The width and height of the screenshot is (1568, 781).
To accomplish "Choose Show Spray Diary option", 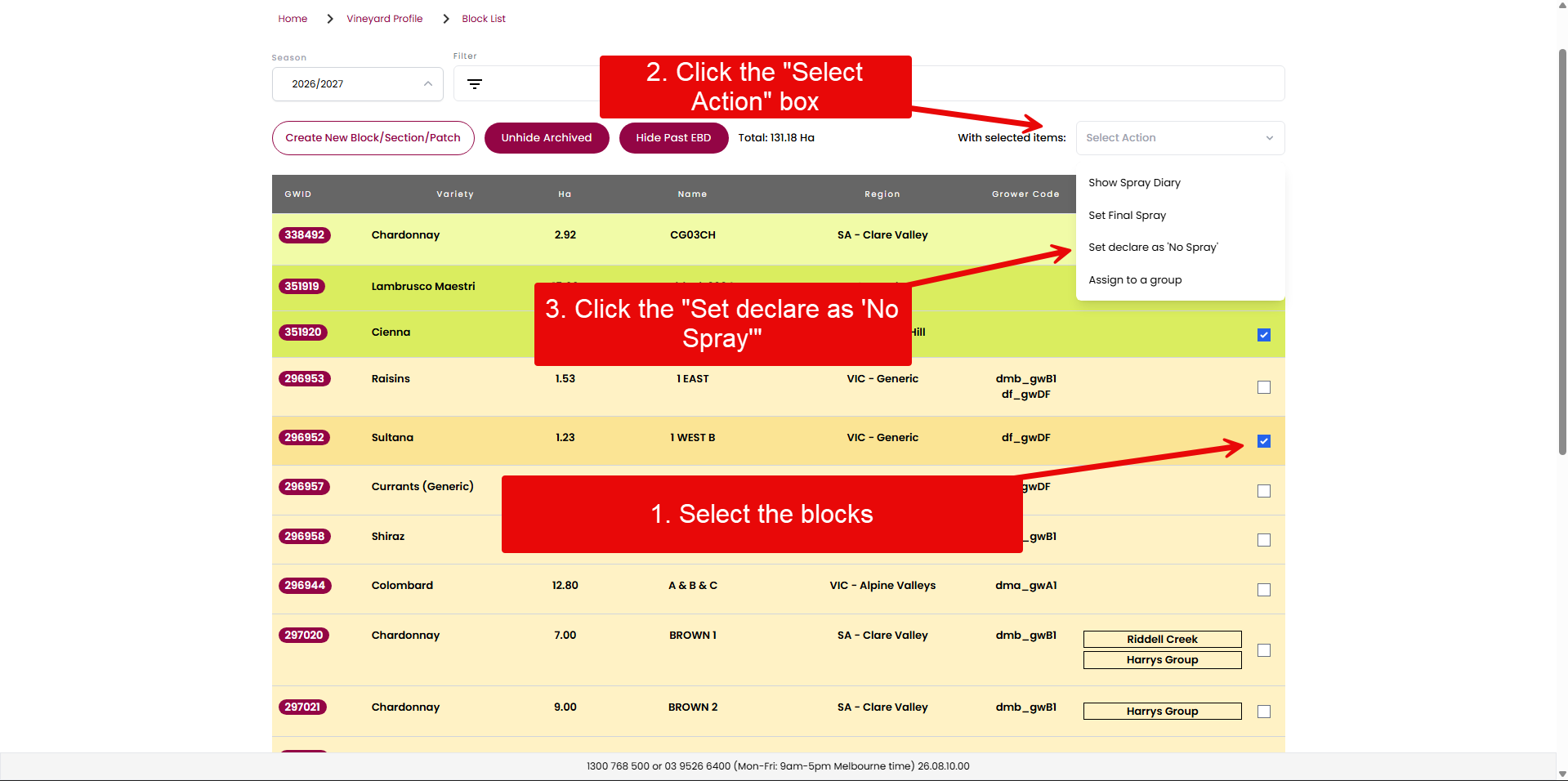I will [1134, 183].
